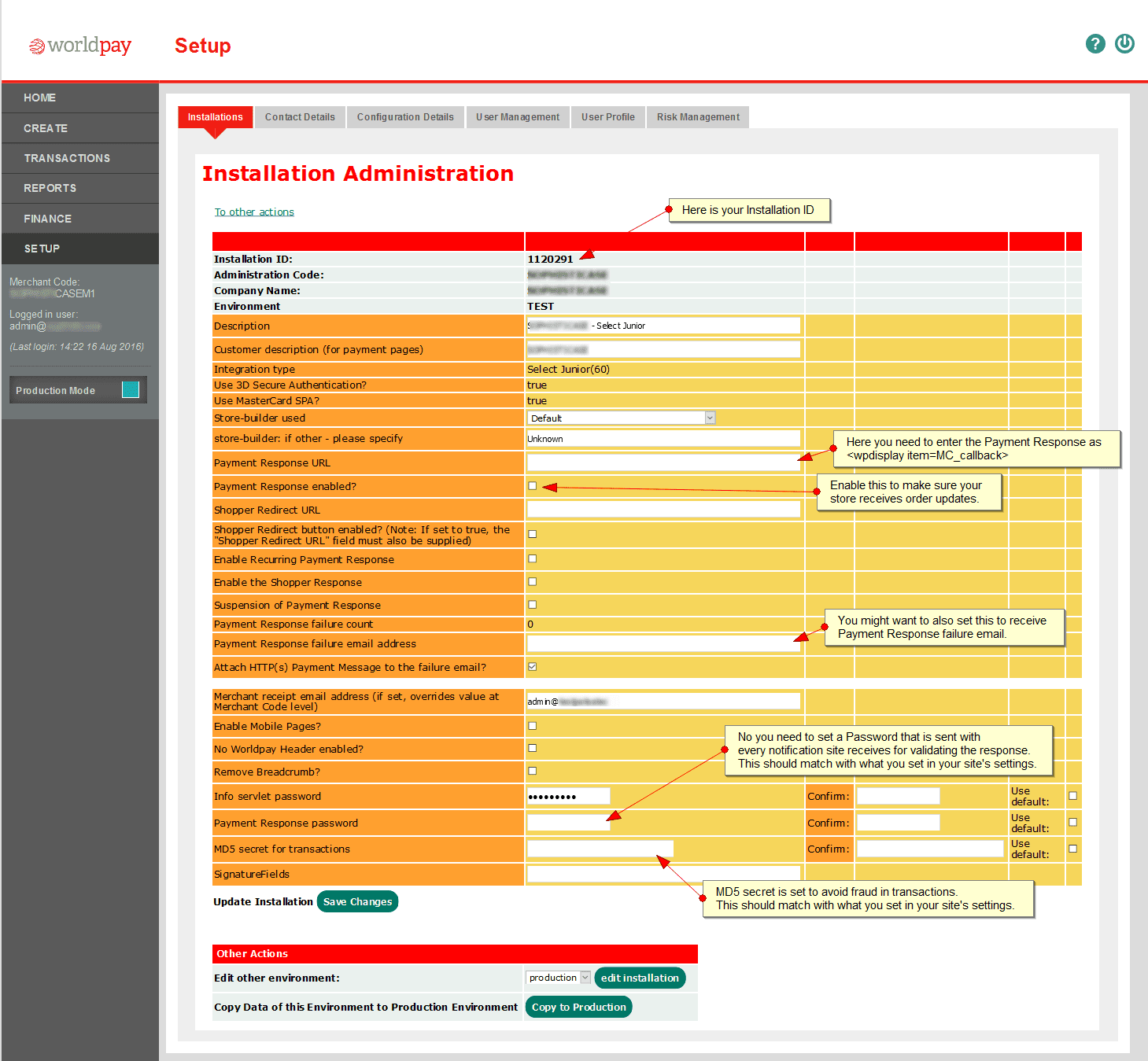Check Enable the Shopper Response box
Screen dimensions: 1148x1061
click(x=533, y=581)
